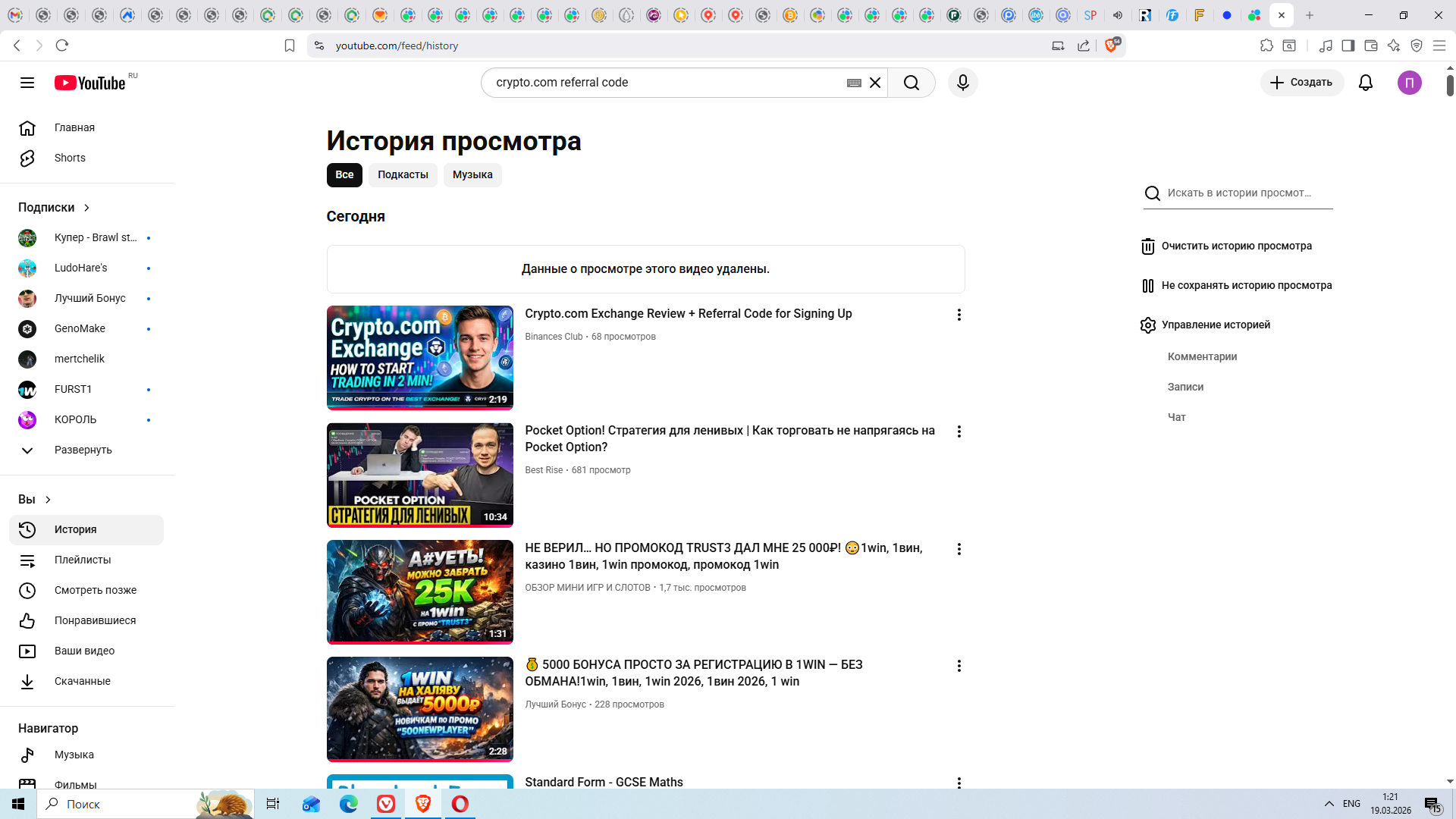Open the notifications bell
This screenshot has width=1456, height=819.
click(1365, 83)
